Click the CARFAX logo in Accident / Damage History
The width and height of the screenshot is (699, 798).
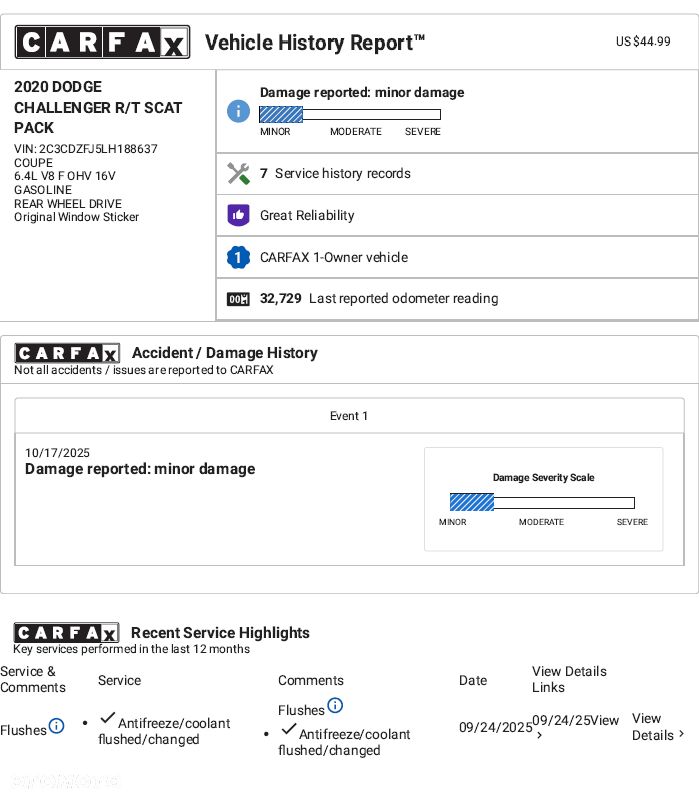tap(67, 353)
